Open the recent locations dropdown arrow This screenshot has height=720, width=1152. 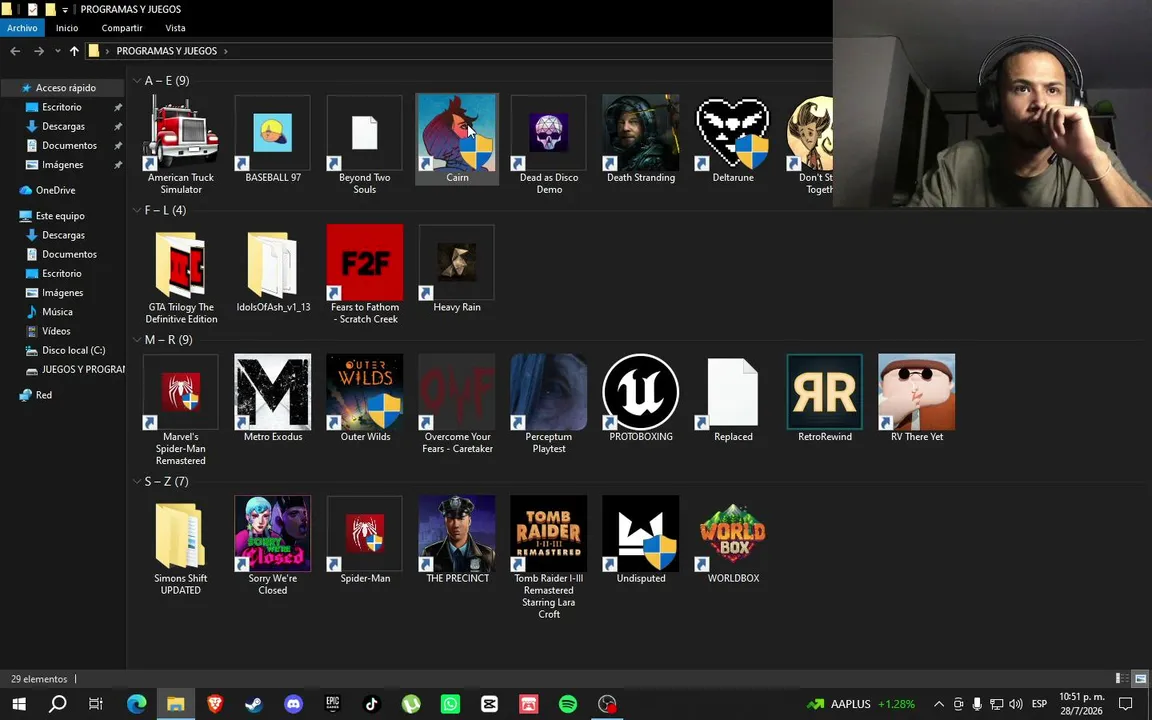(x=57, y=51)
